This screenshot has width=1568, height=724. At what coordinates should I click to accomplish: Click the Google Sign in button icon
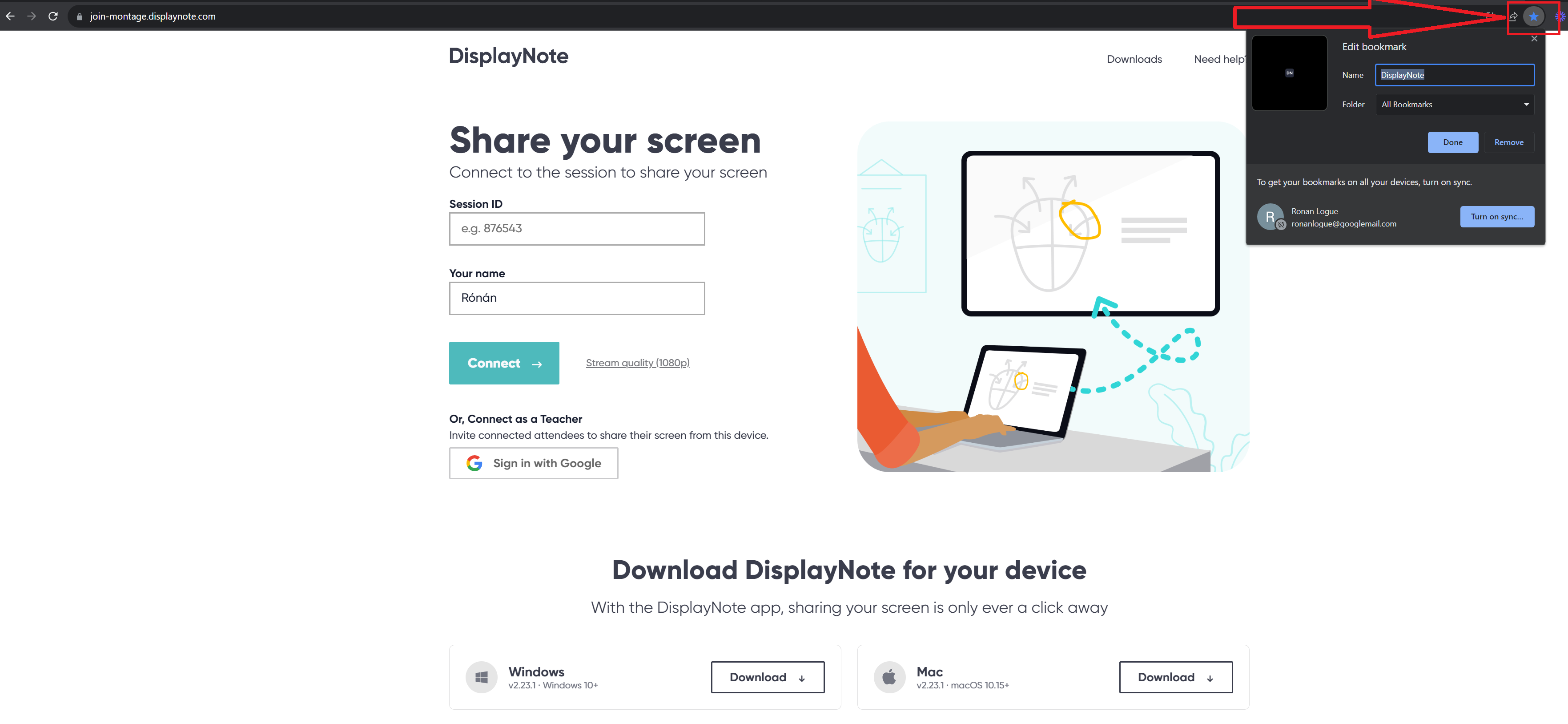click(474, 462)
